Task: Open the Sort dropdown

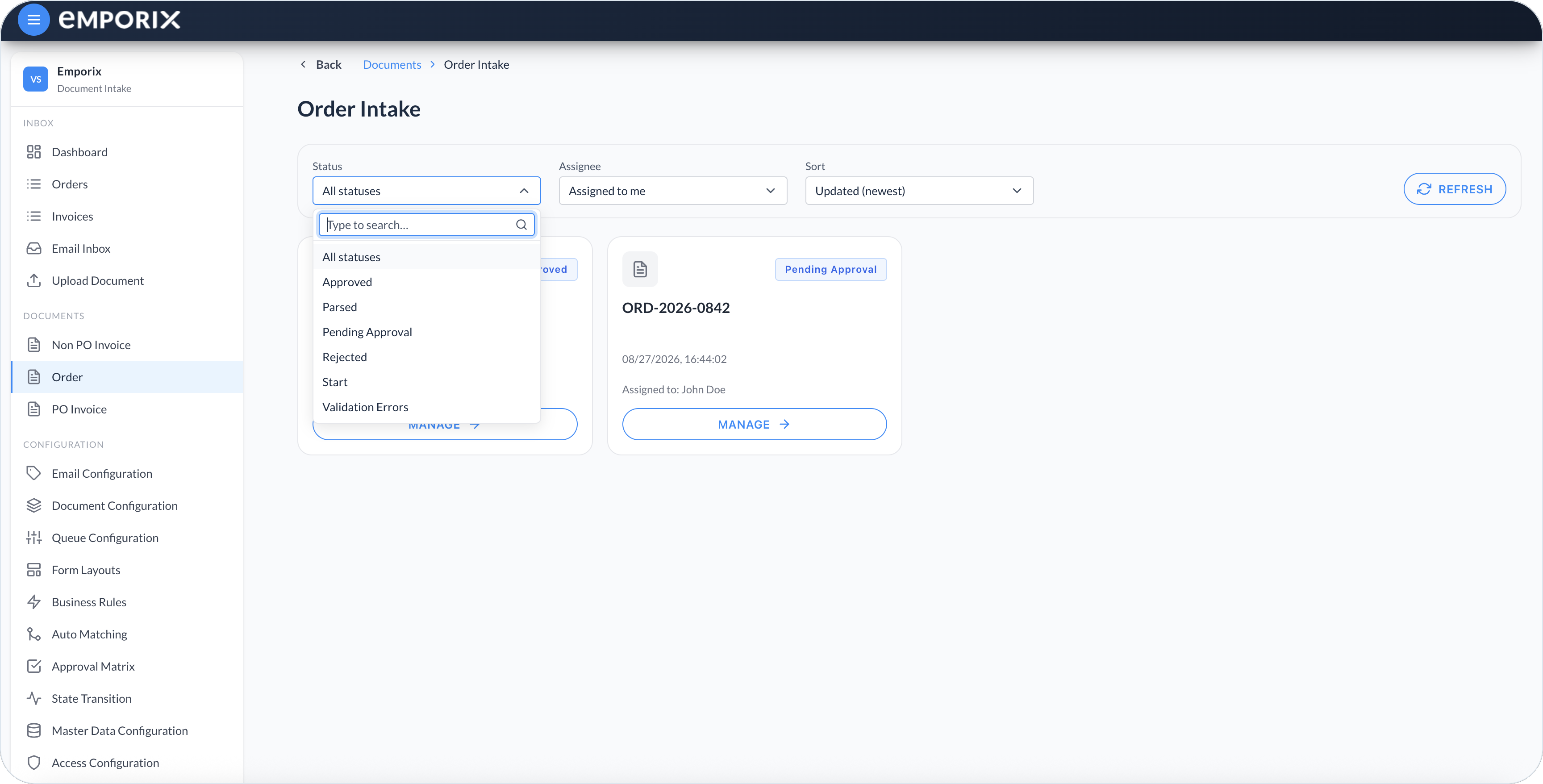Action: coord(919,191)
